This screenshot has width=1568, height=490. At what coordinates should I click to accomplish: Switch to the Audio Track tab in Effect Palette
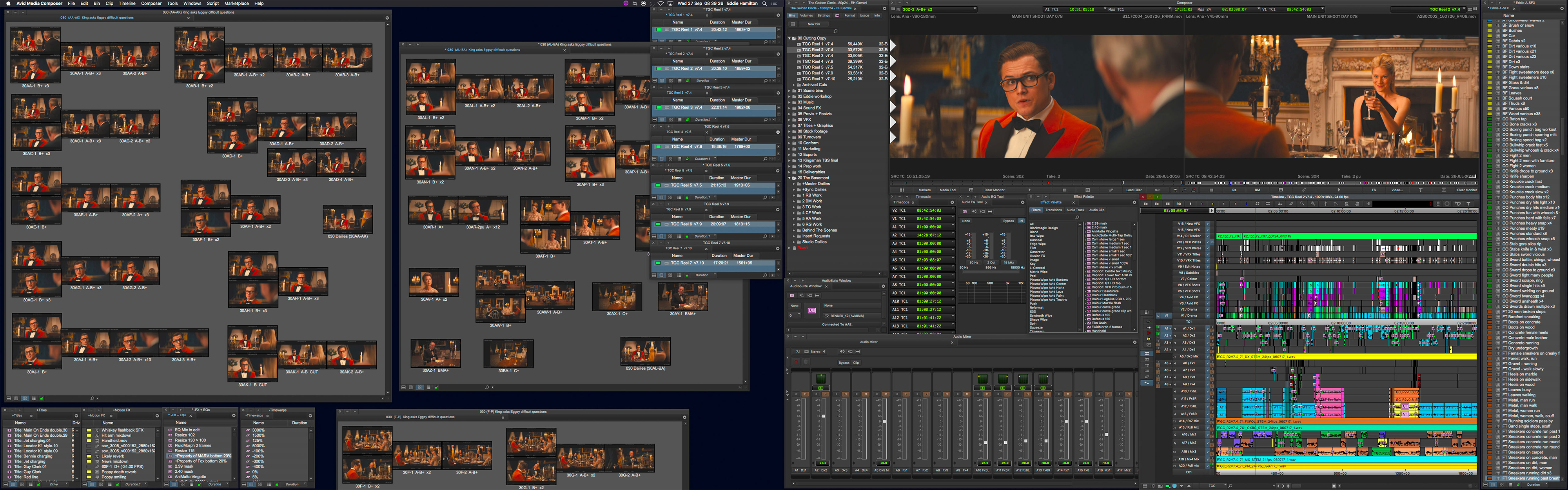1076,210
